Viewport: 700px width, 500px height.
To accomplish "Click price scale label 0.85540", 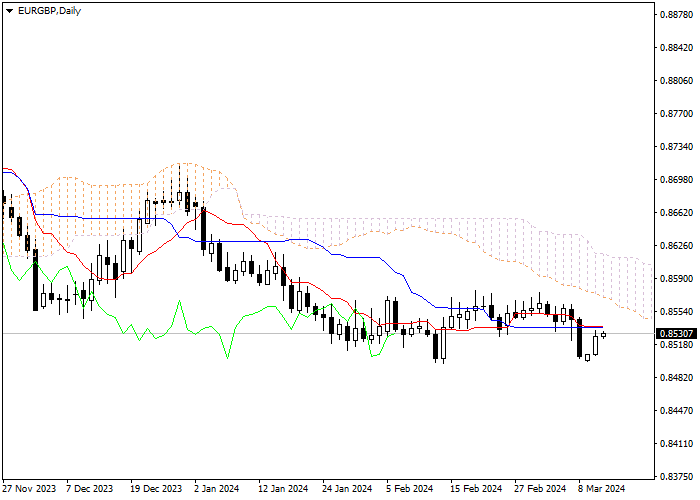I will [676, 312].
